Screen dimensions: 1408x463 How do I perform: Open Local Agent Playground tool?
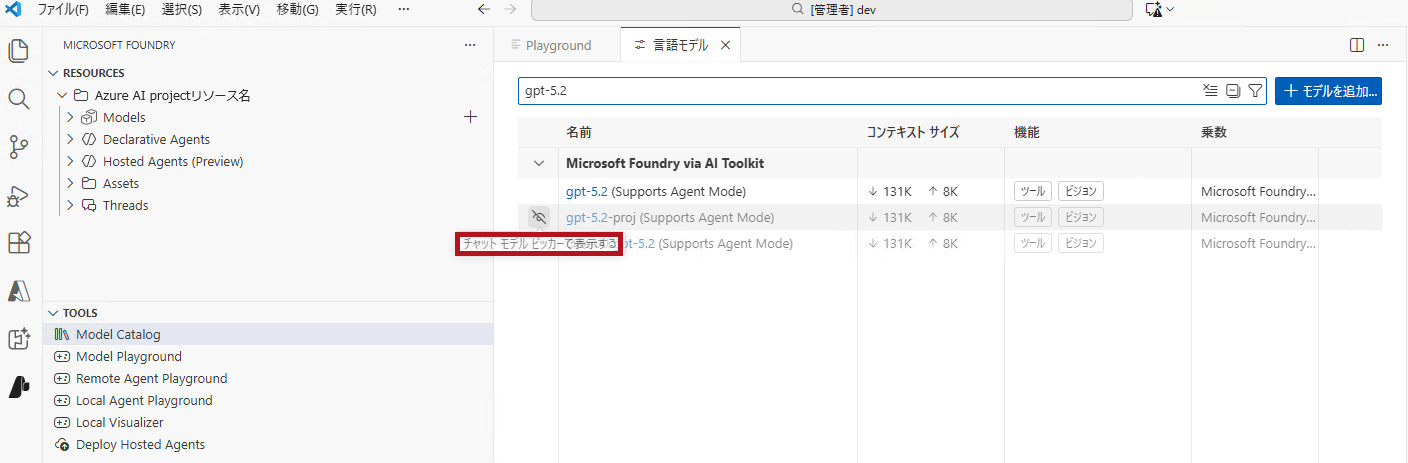[x=268, y=401]
